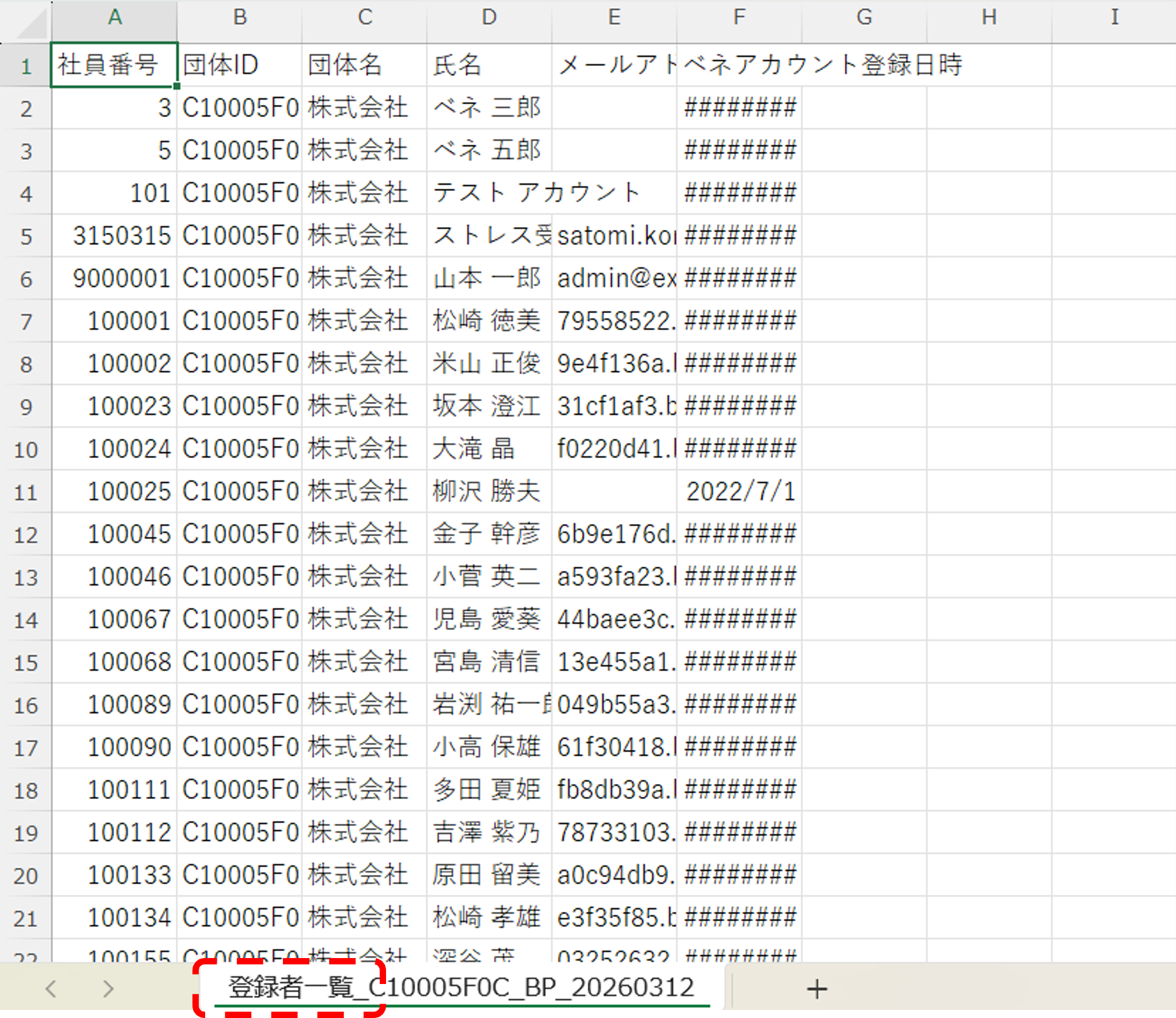Select cell showing admin@ex email

(614, 278)
